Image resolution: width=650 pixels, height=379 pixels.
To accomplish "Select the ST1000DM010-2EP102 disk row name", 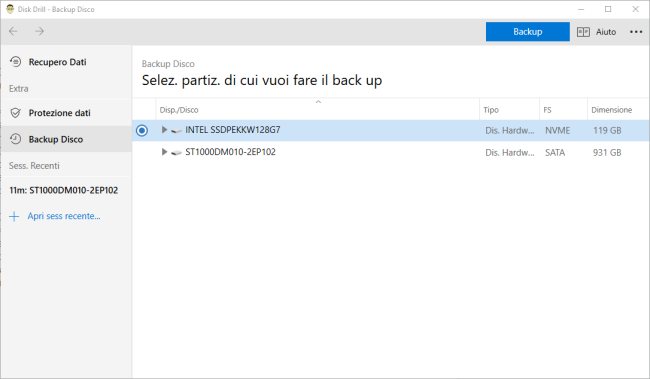I will coord(230,152).
